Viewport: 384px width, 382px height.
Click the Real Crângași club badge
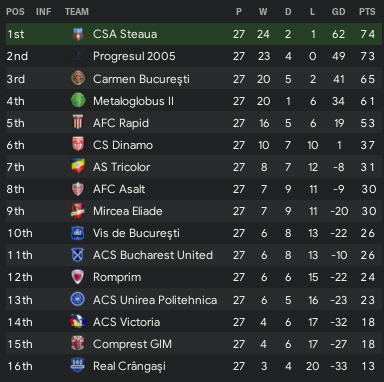(78, 366)
